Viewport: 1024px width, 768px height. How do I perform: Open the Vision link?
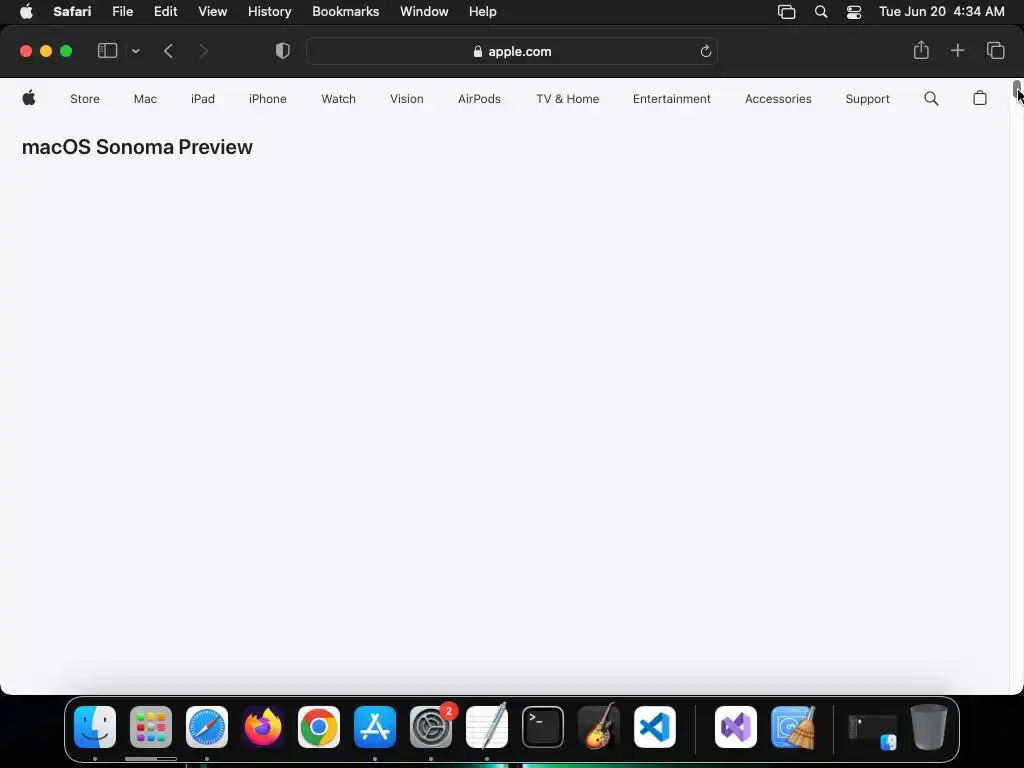[407, 99]
